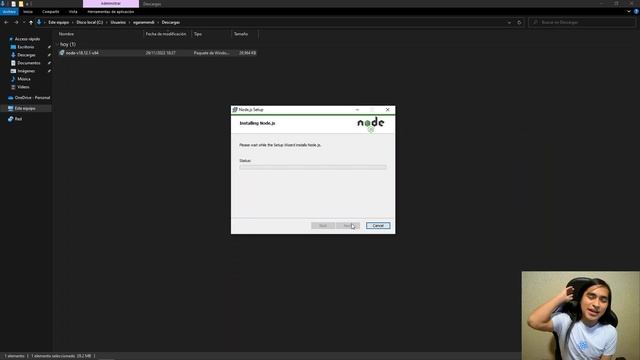
Task: Click the Buscar en Descargas search box
Action: (x=582, y=22)
